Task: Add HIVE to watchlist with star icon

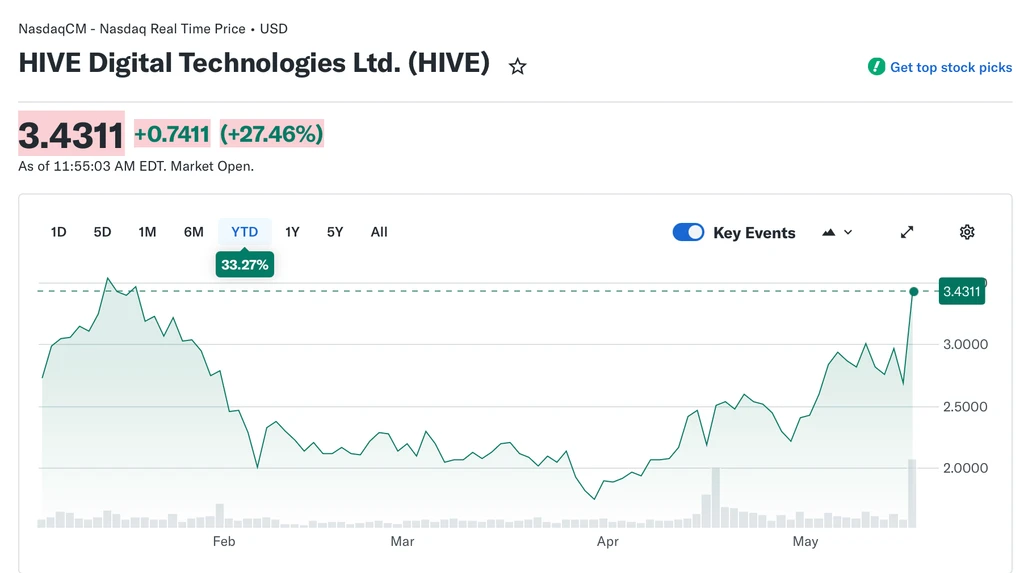Action: click(517, 66)
